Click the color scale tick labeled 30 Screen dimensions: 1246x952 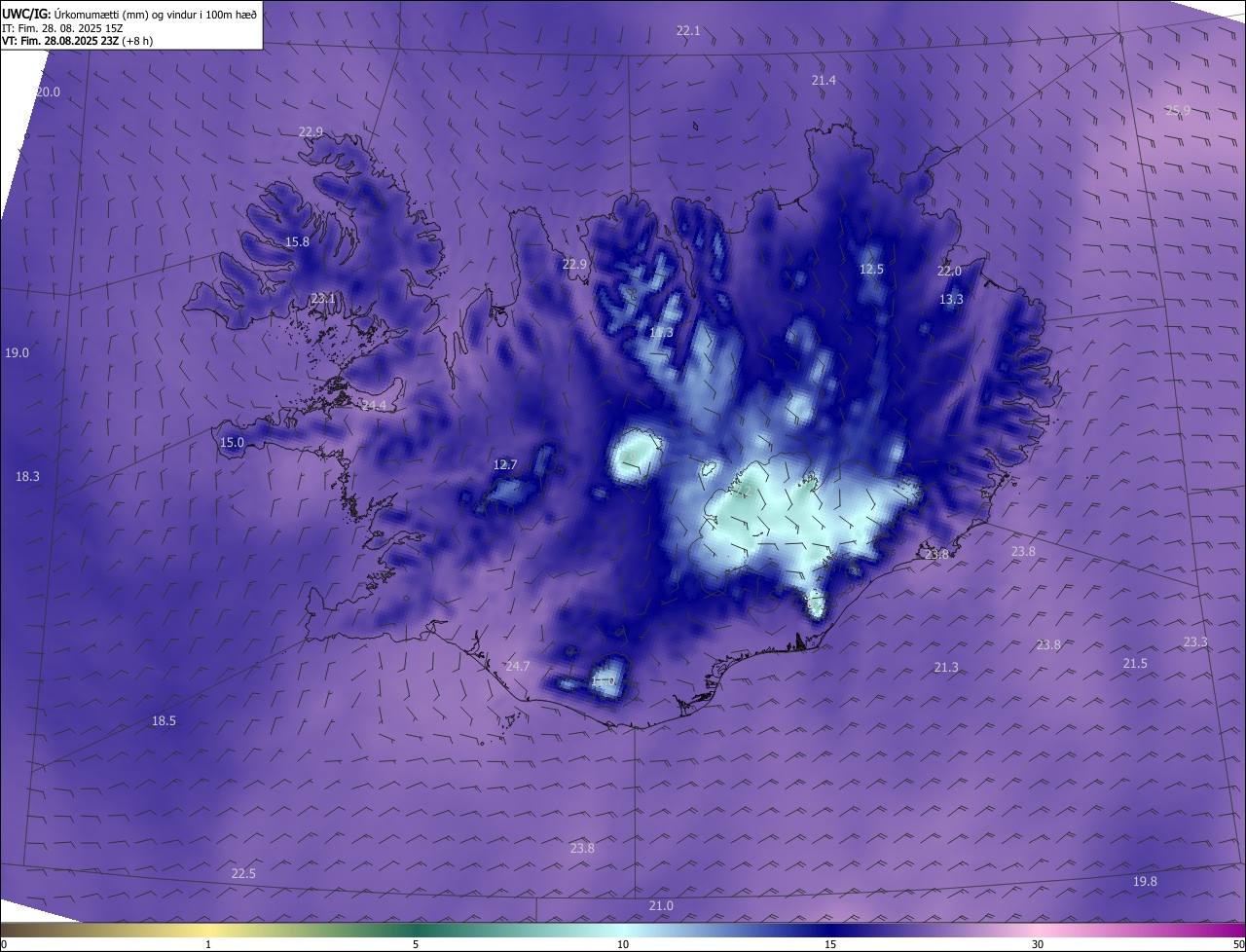(x=1038, y=944)
